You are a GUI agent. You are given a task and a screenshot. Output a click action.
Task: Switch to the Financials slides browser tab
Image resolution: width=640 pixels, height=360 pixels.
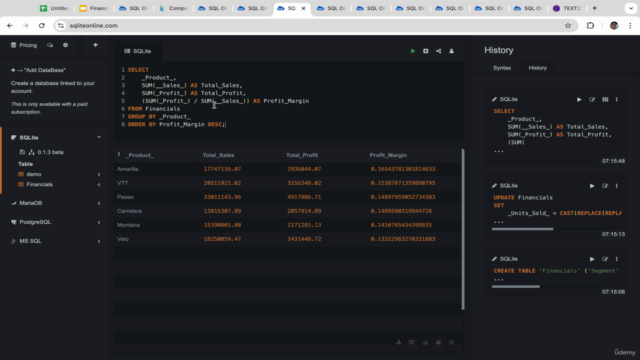pos(94,8)
